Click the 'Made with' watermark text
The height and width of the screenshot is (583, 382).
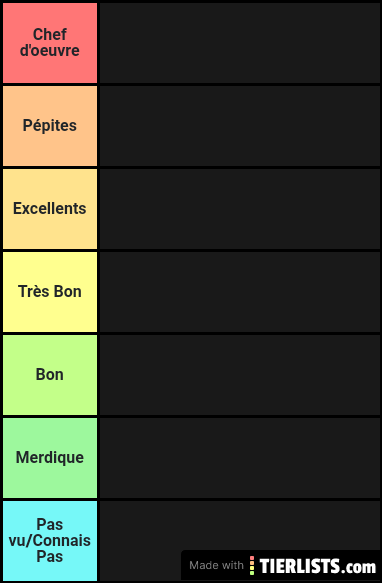[x=216, y=566]
